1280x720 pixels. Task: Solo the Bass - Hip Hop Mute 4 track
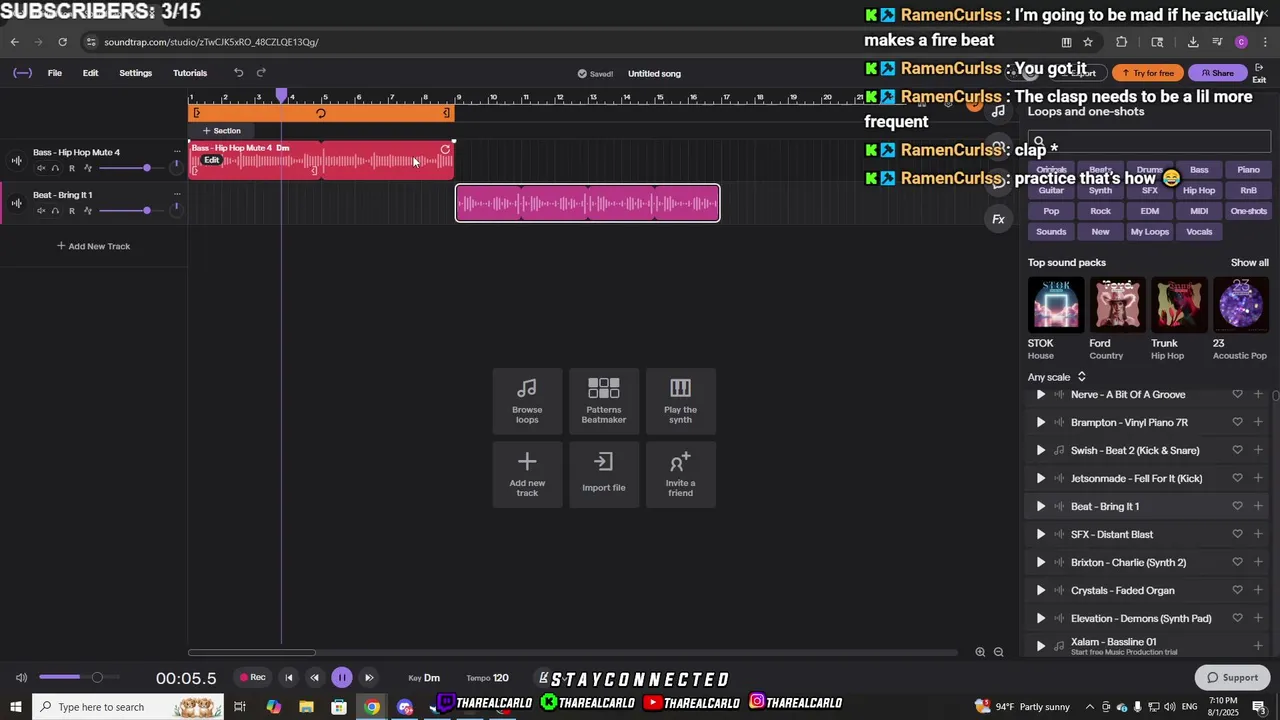(x=55, y=168)
